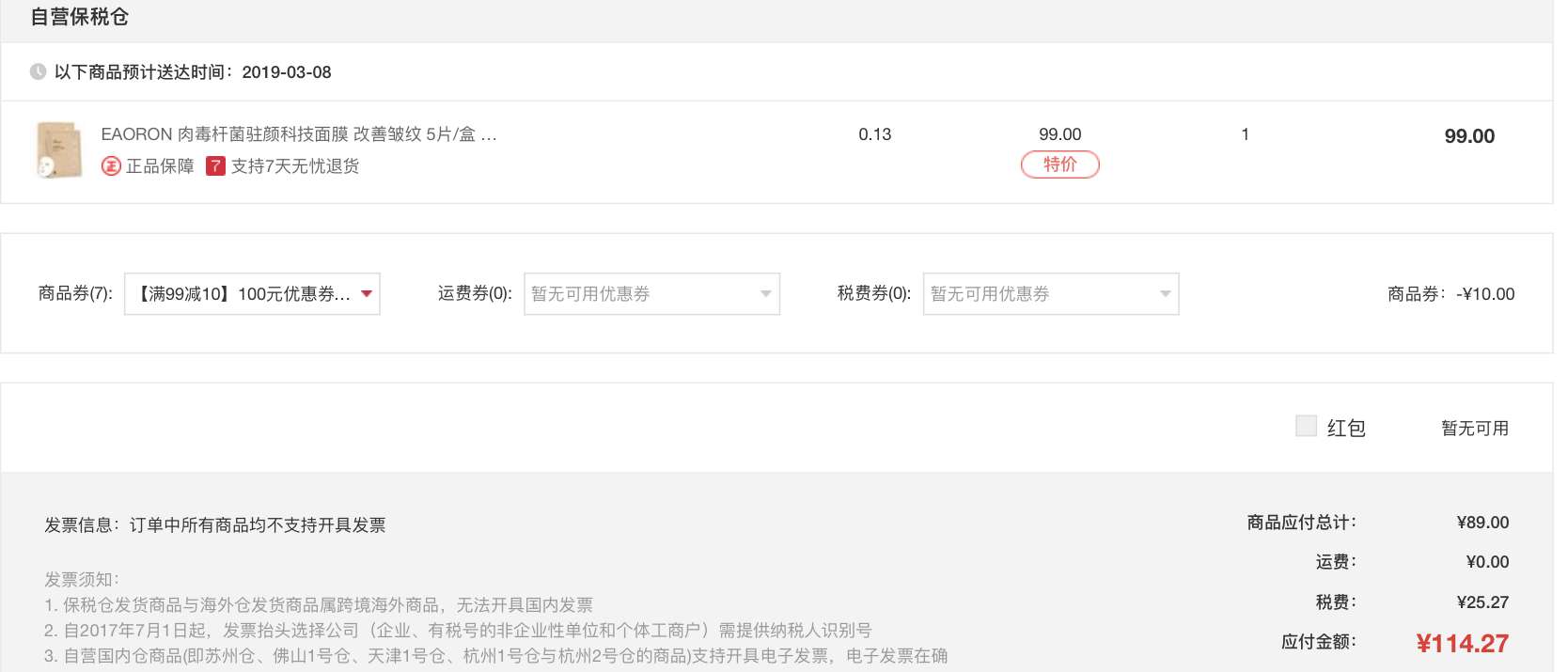Click the 发票须知 heading

tap(82, 580)
